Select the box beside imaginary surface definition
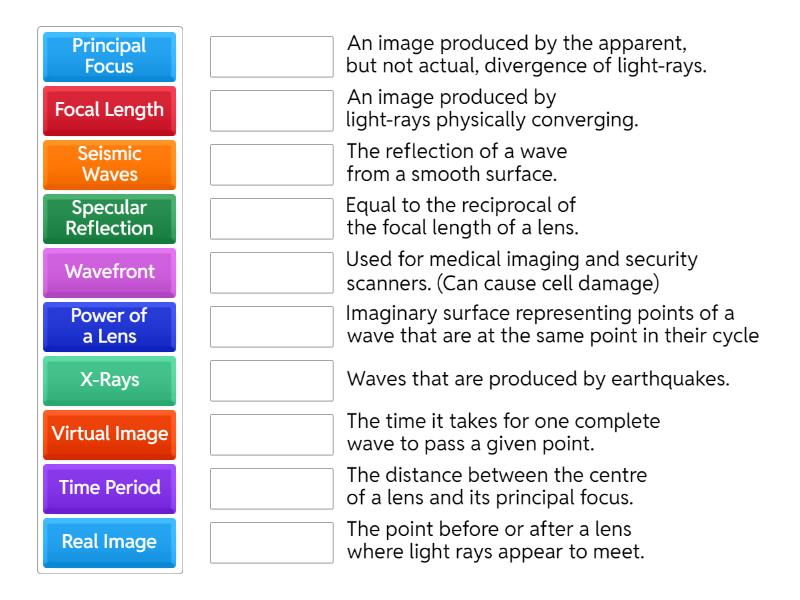 (x=271, y=327)
